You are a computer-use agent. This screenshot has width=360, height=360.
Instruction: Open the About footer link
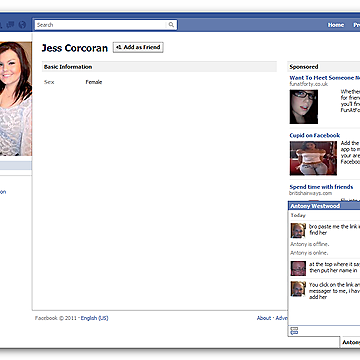[x=264, y=318]
